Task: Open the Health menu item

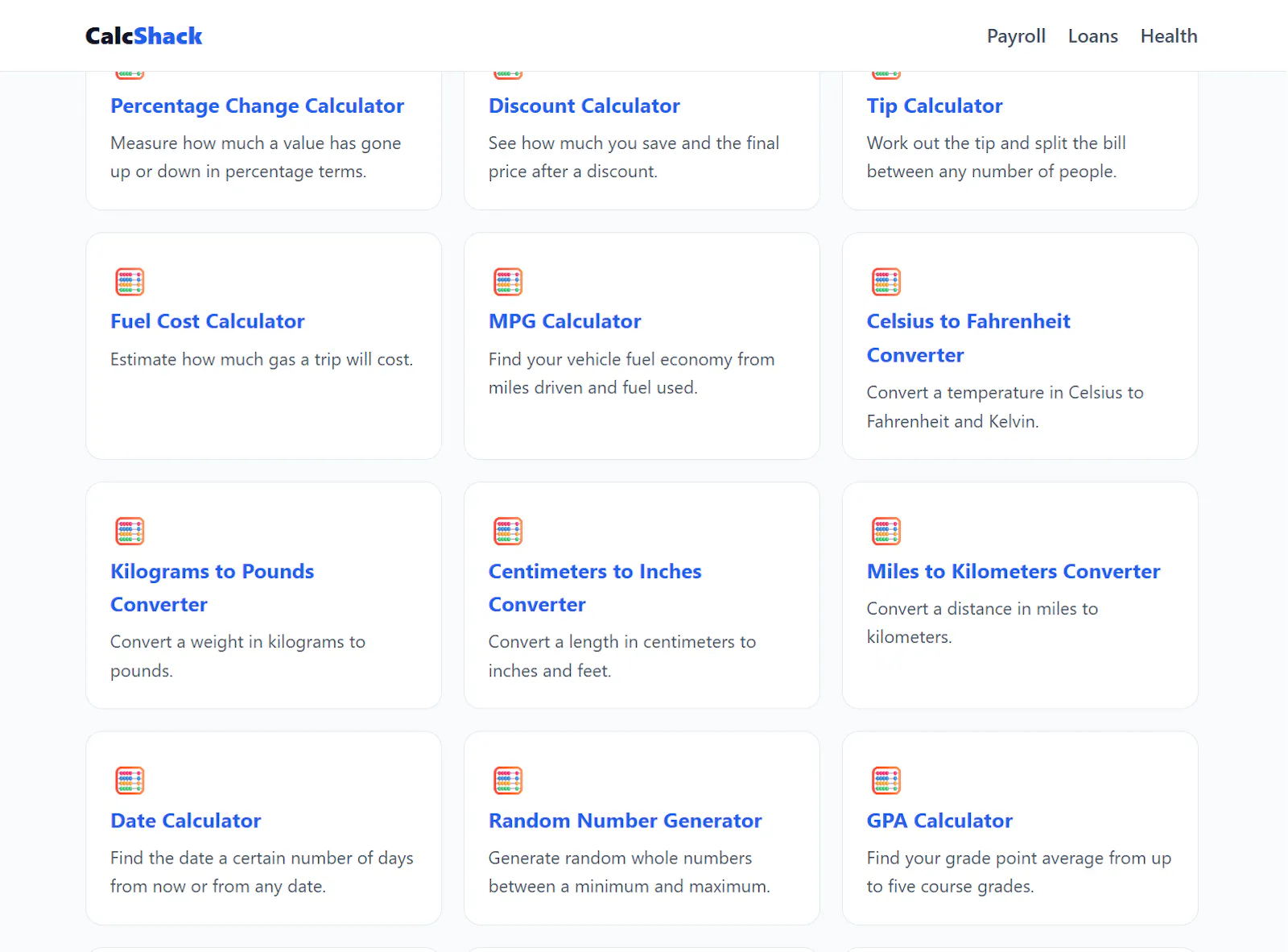Action: (x=1169, y=36)
